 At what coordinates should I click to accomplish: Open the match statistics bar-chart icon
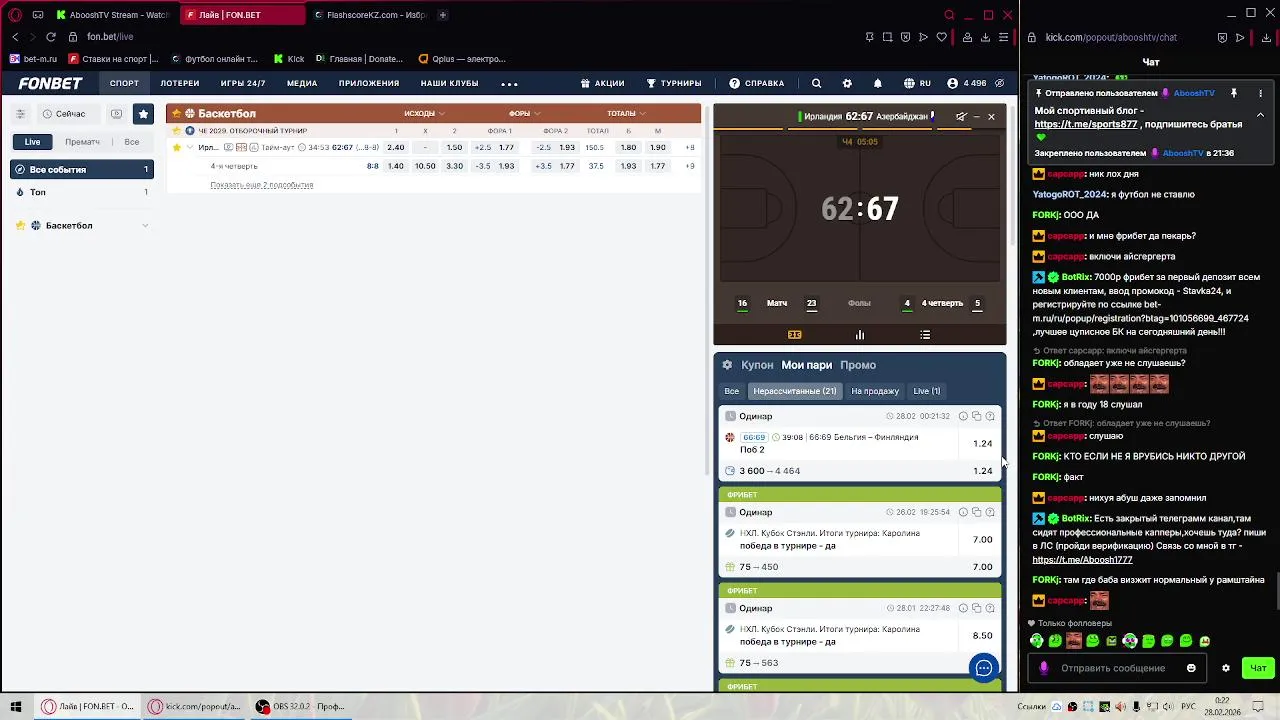point(860,335)
